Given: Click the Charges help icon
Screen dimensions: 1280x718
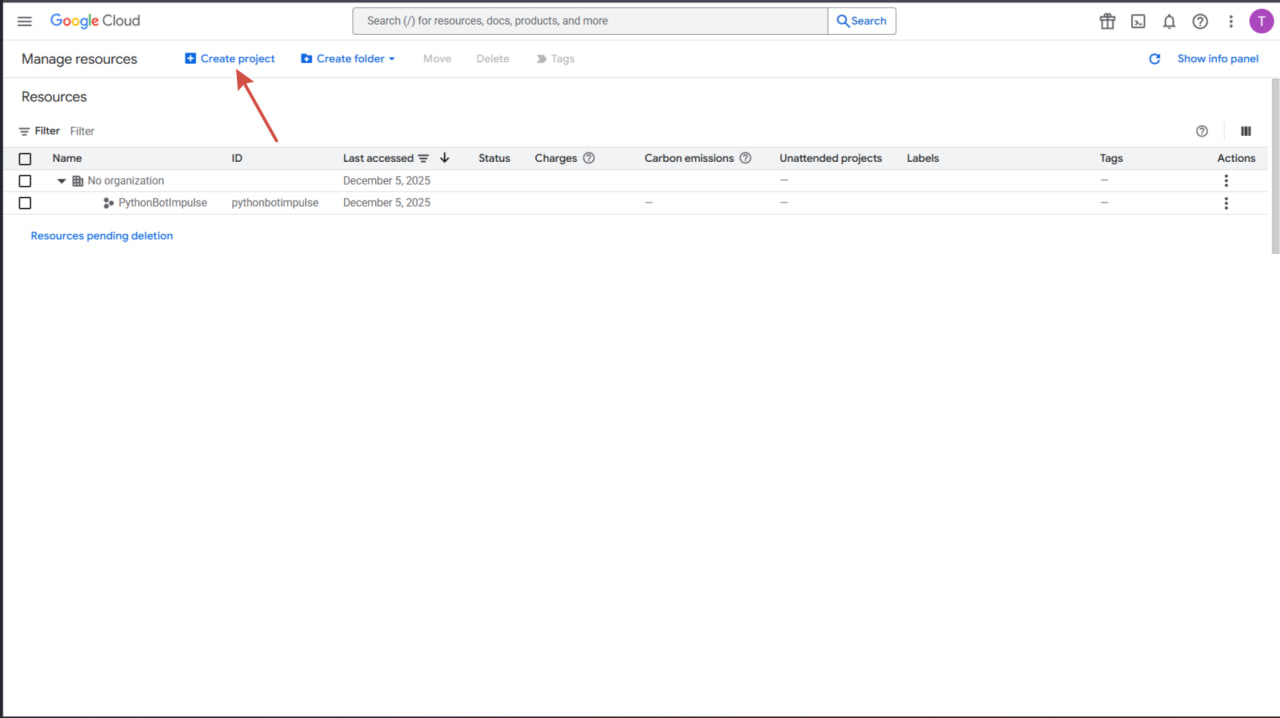Looking at the screenshot, I should (589, 158).
